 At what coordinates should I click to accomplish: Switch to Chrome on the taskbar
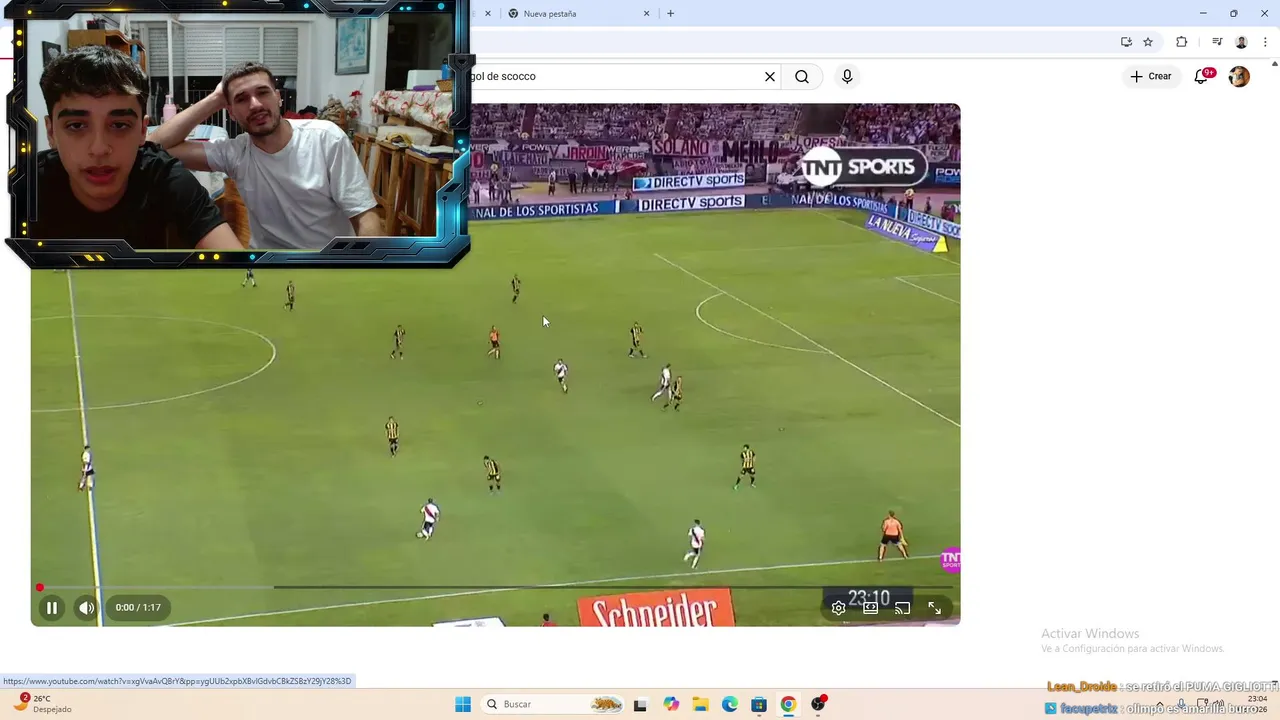coord(788,704)
